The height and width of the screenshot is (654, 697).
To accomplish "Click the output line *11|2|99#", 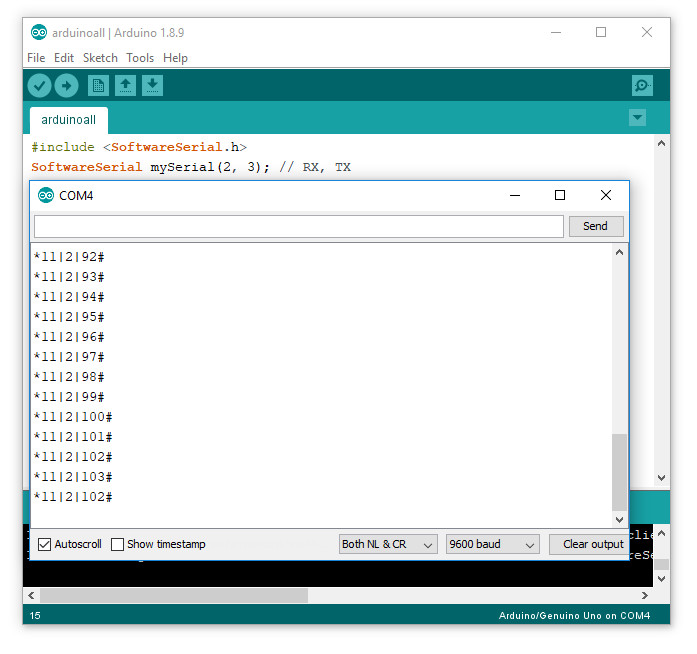I will tap(69, 397).
